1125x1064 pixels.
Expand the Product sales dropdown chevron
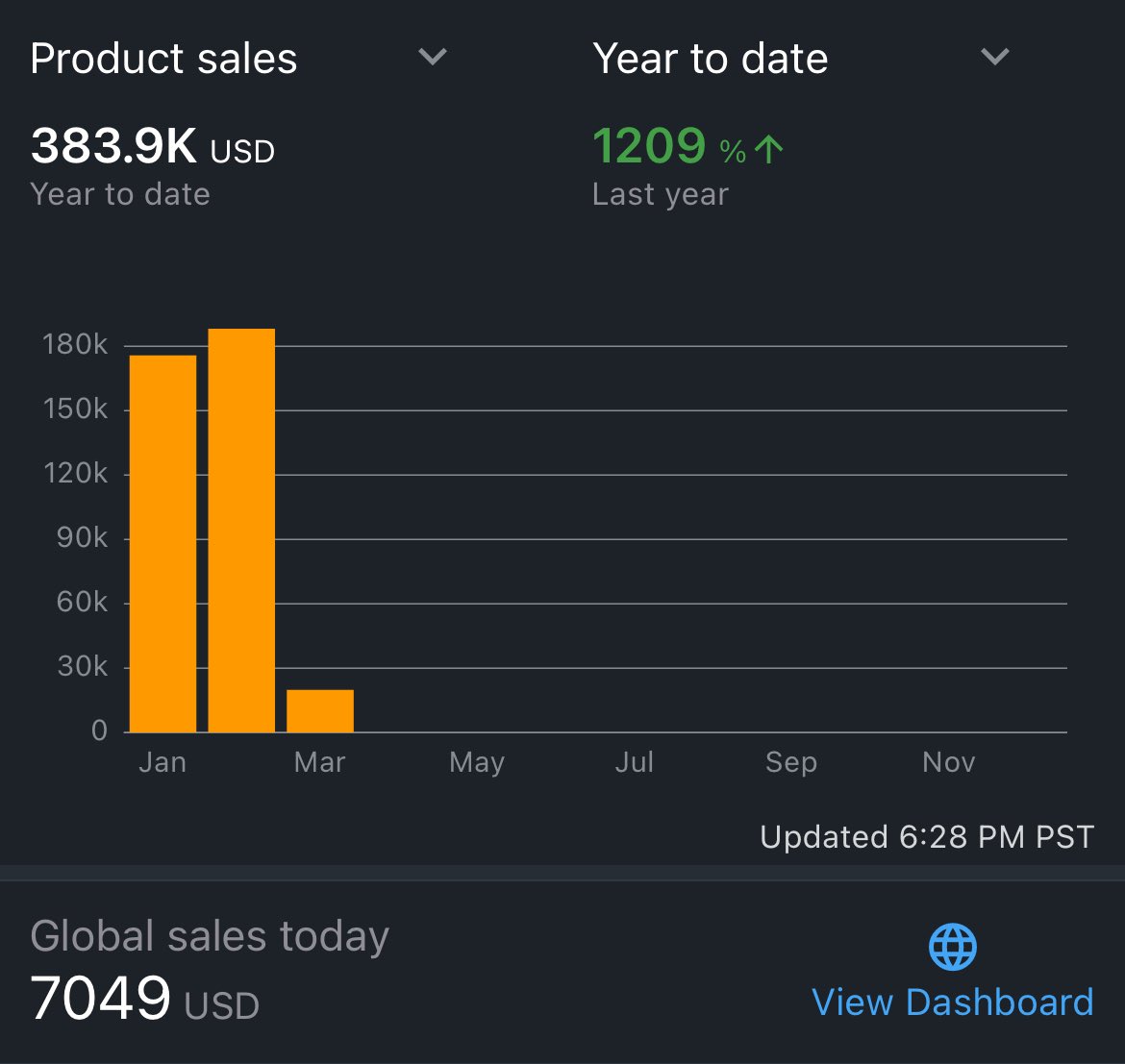pyautogui.click(x=433, y=58)
